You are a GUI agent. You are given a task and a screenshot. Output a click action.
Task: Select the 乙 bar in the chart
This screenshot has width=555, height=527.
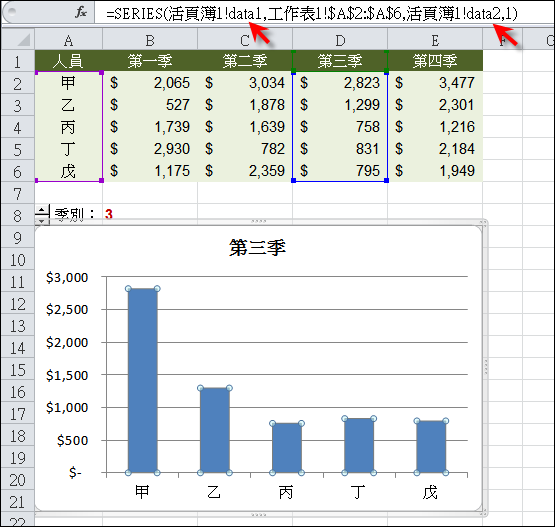click(215, 430)
